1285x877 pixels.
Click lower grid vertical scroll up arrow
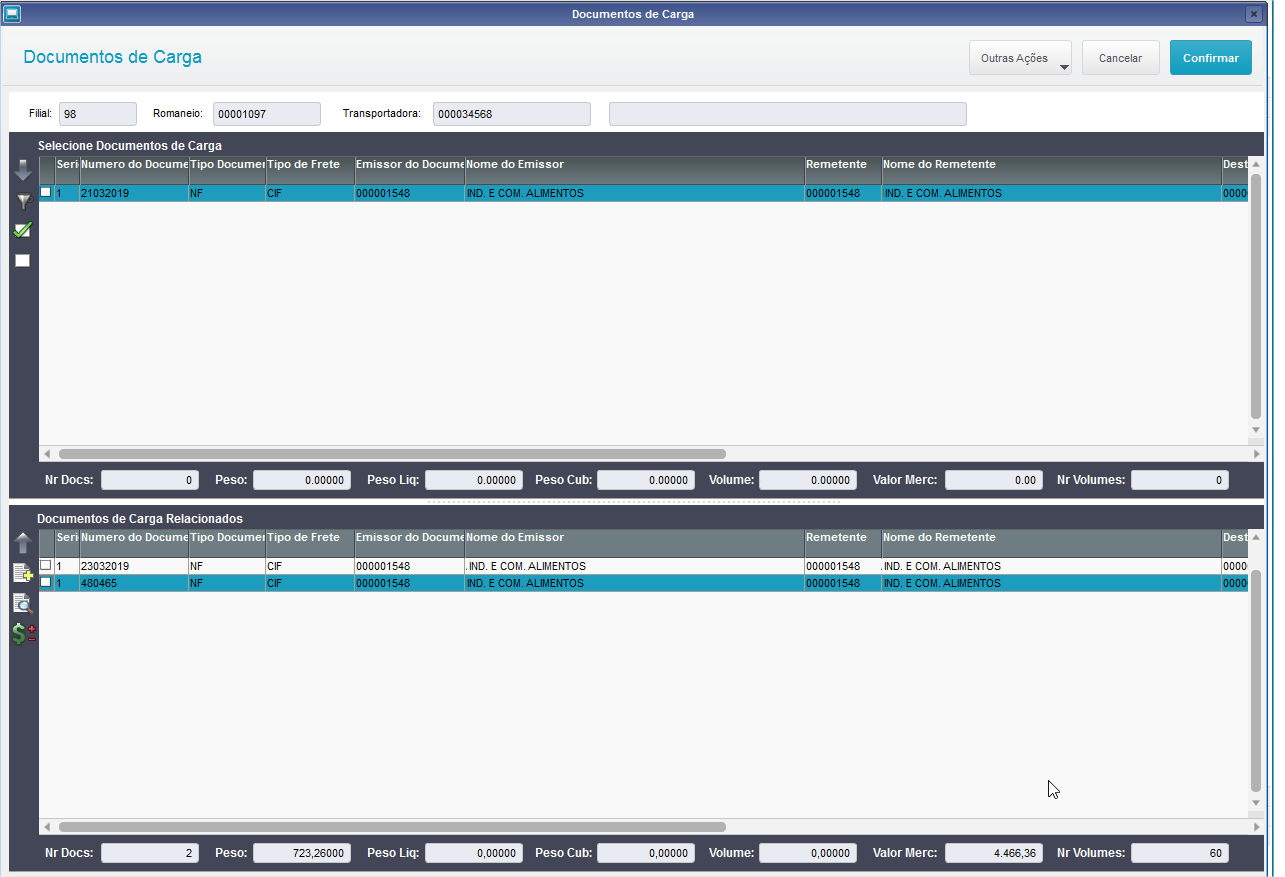pyautogui.click(x=1257, y=537)
